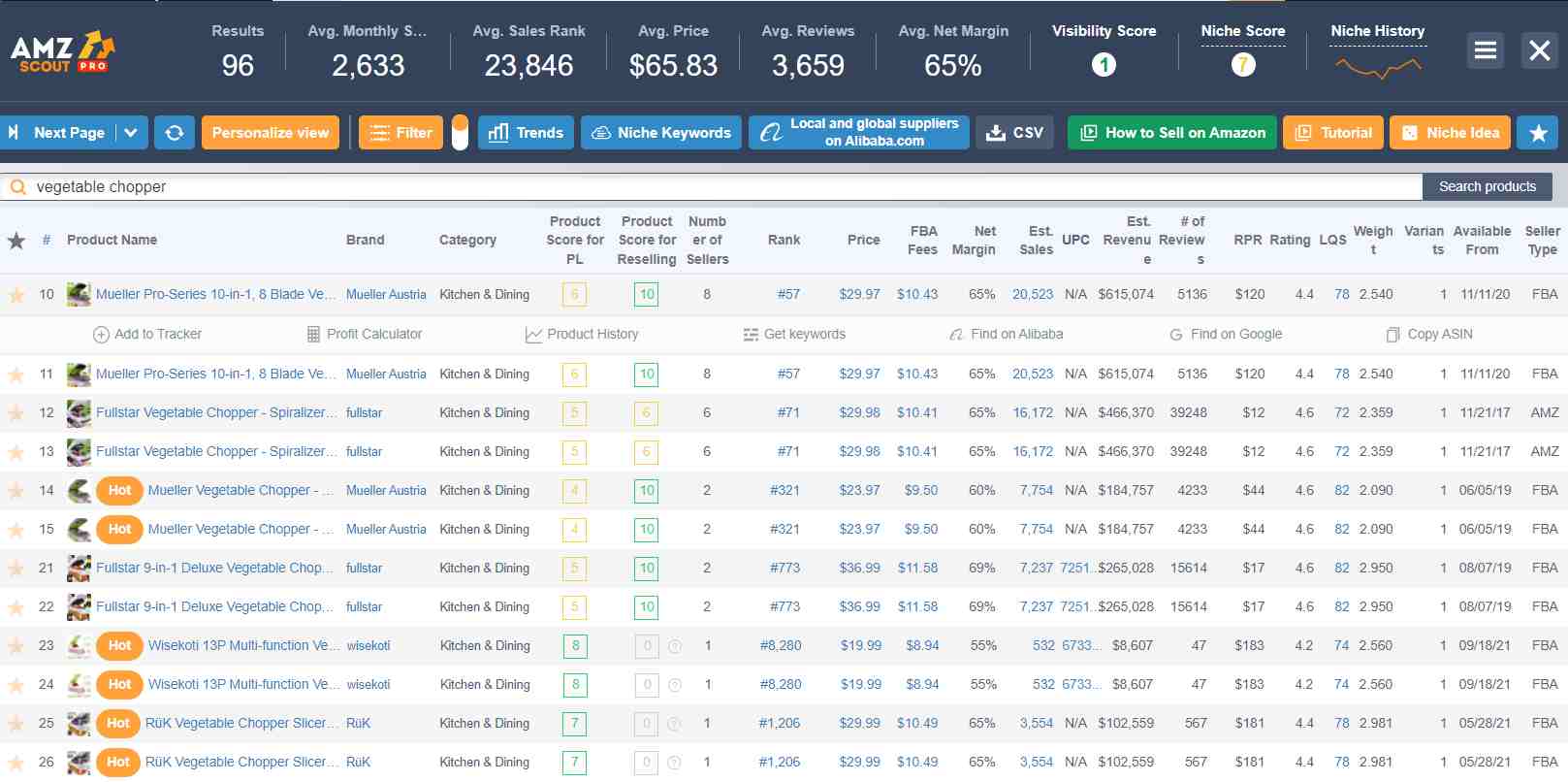Open Alibaba local and global suppliers
Viewport: 1568px width, 782px height.
[x=859, y=133]
